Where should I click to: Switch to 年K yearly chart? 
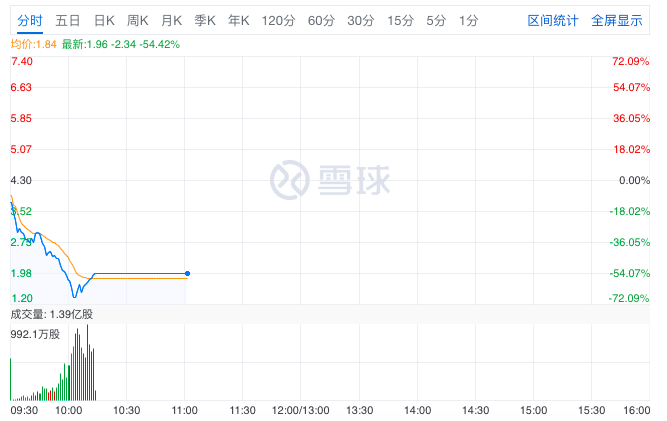239,20
